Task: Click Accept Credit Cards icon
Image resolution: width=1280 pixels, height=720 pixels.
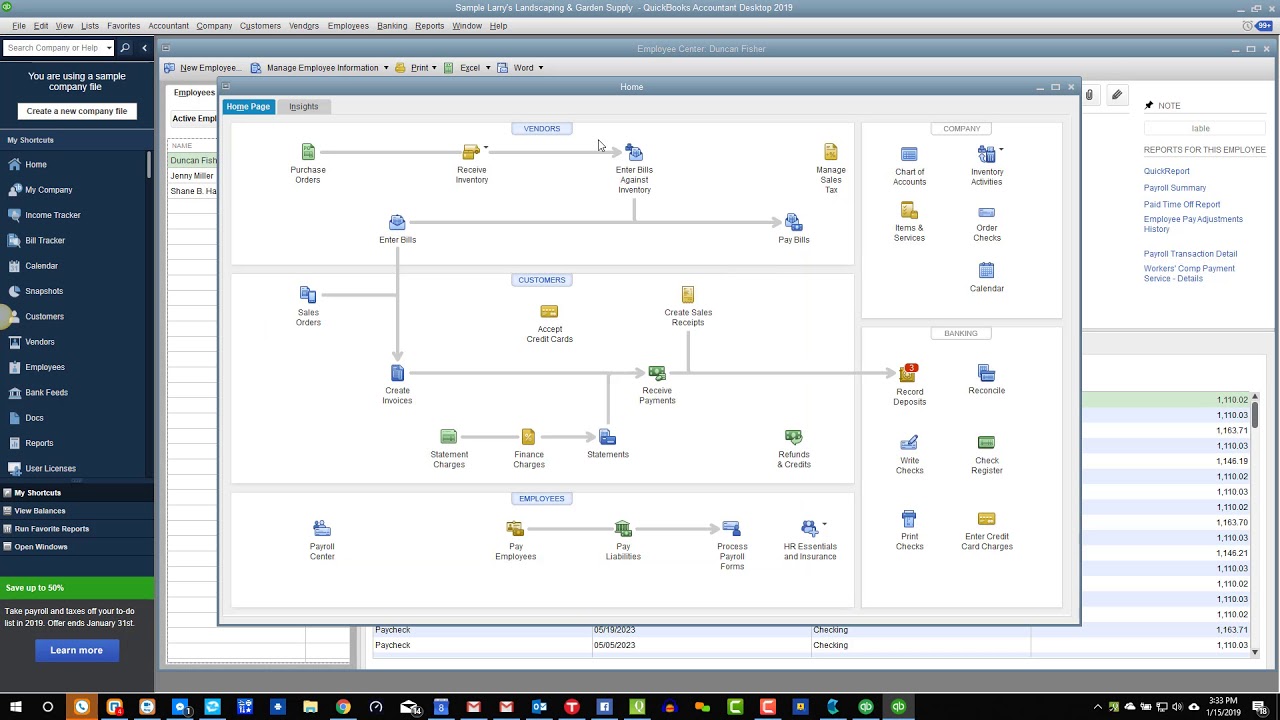Action: click(x=549, y=312)
